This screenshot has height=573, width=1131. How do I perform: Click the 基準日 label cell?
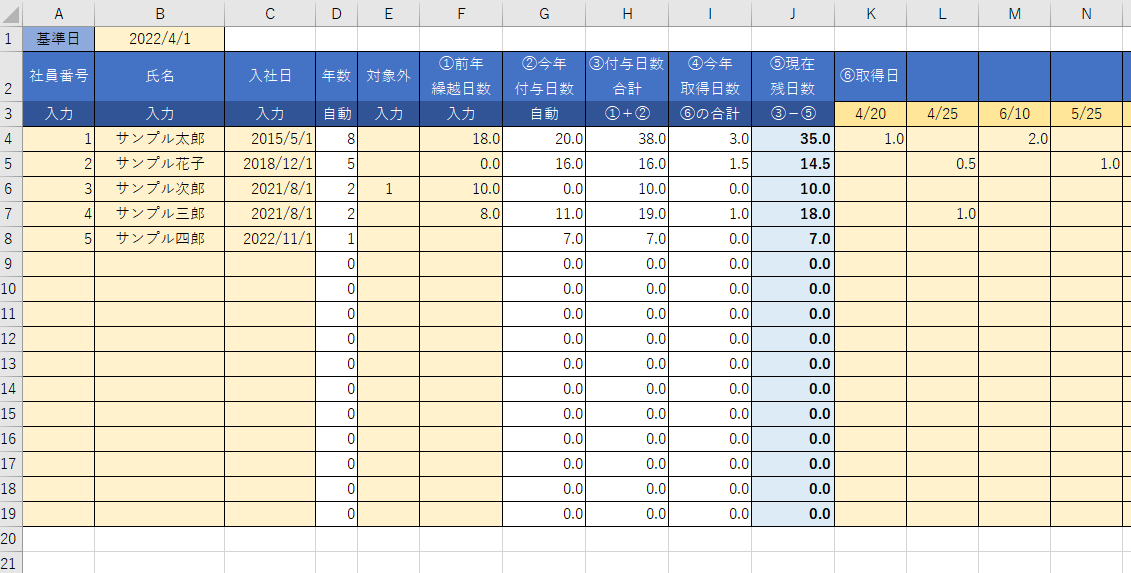pyautogui.click(x=58, y=39)
